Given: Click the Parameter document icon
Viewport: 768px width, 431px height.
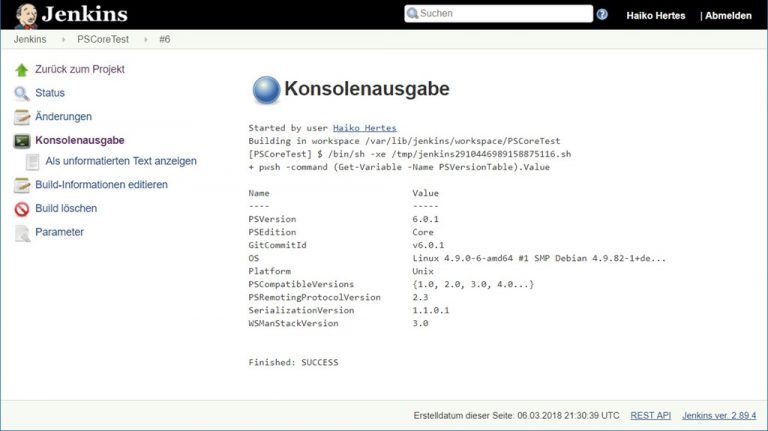Looking at the screenshot, I should [x=22, y=233].
